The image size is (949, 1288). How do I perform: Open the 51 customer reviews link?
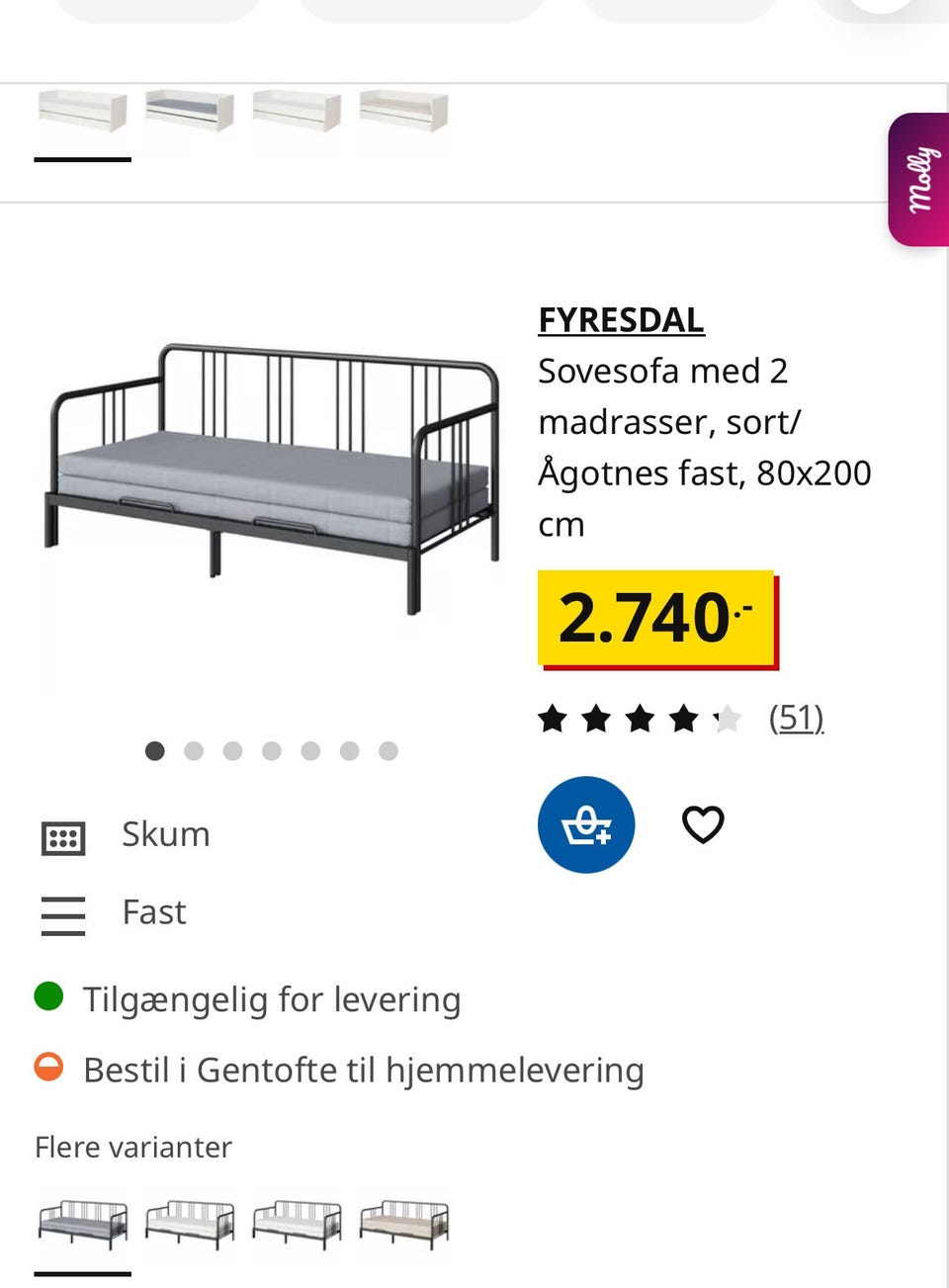[796, 718]
